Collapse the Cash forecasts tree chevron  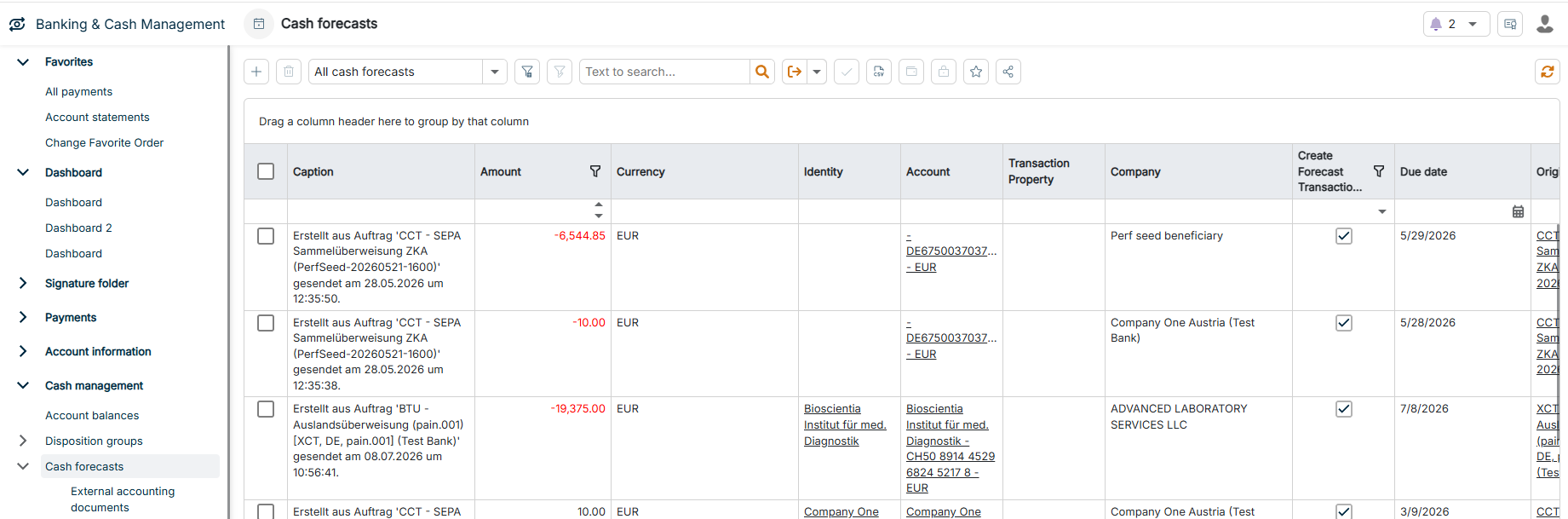[x=23, y=466]
